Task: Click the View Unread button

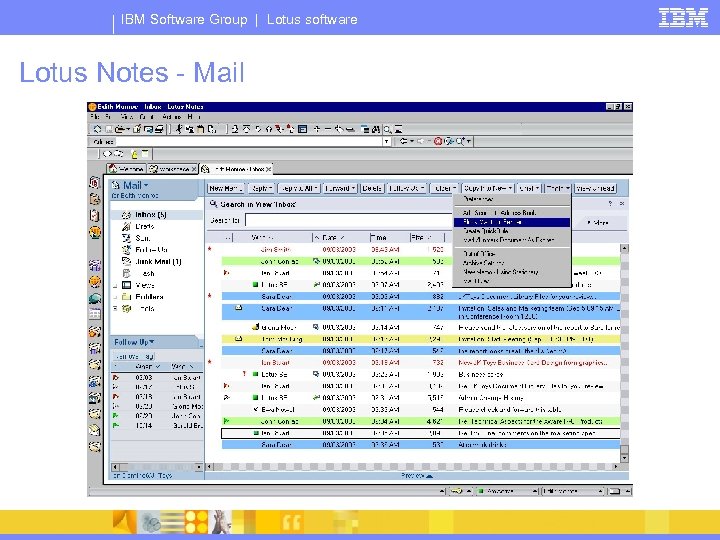Action: pyautogui.click(x=595, y=188)
